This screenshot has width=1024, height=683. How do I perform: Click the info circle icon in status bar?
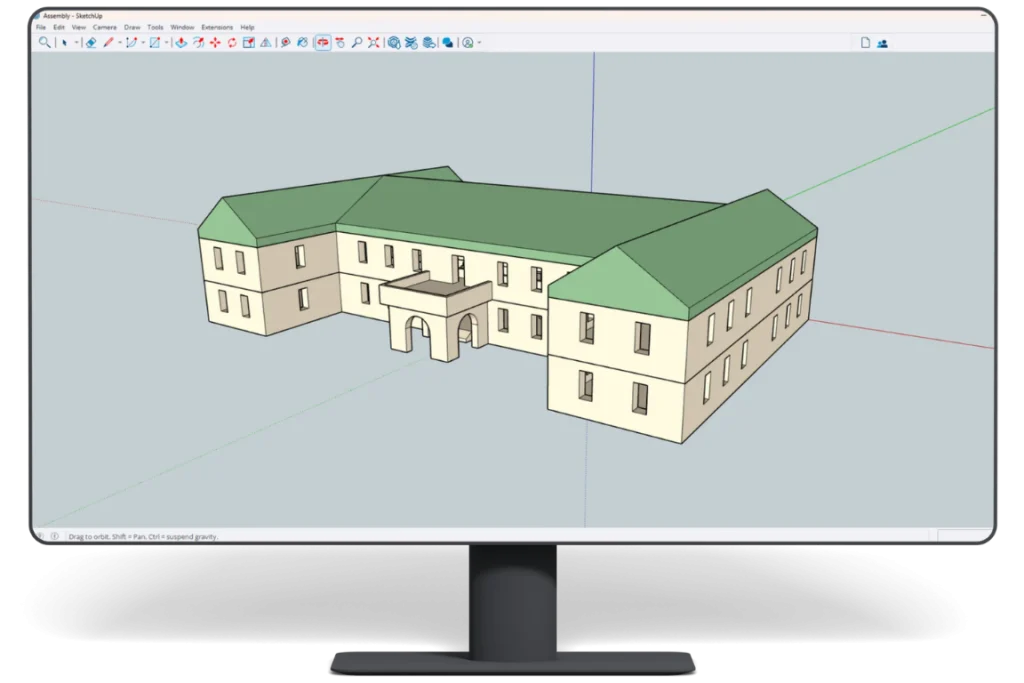click(x=55, y=536)
